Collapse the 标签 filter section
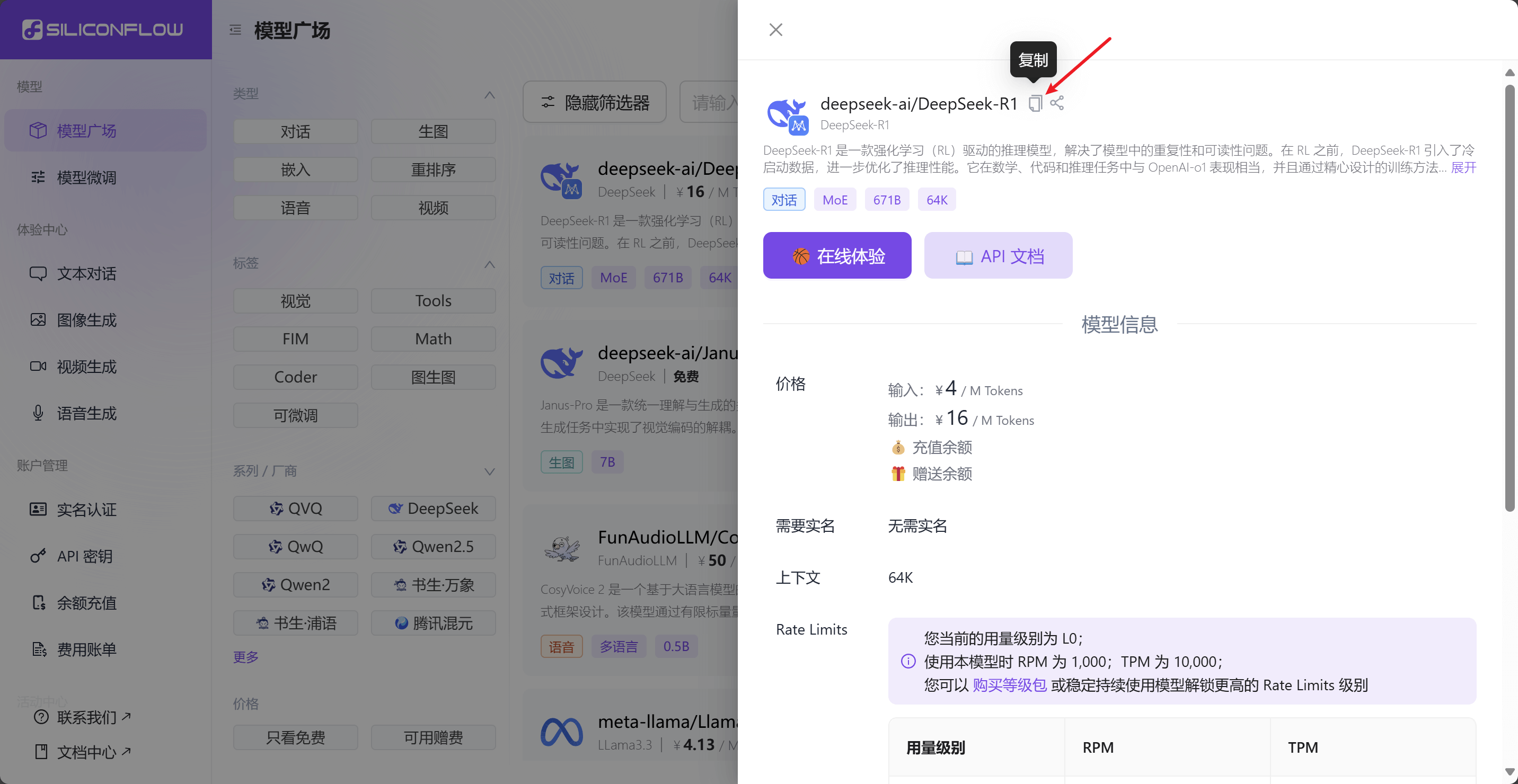Image resolution: width=1518 pixels, height=784 pixels. 489,264
